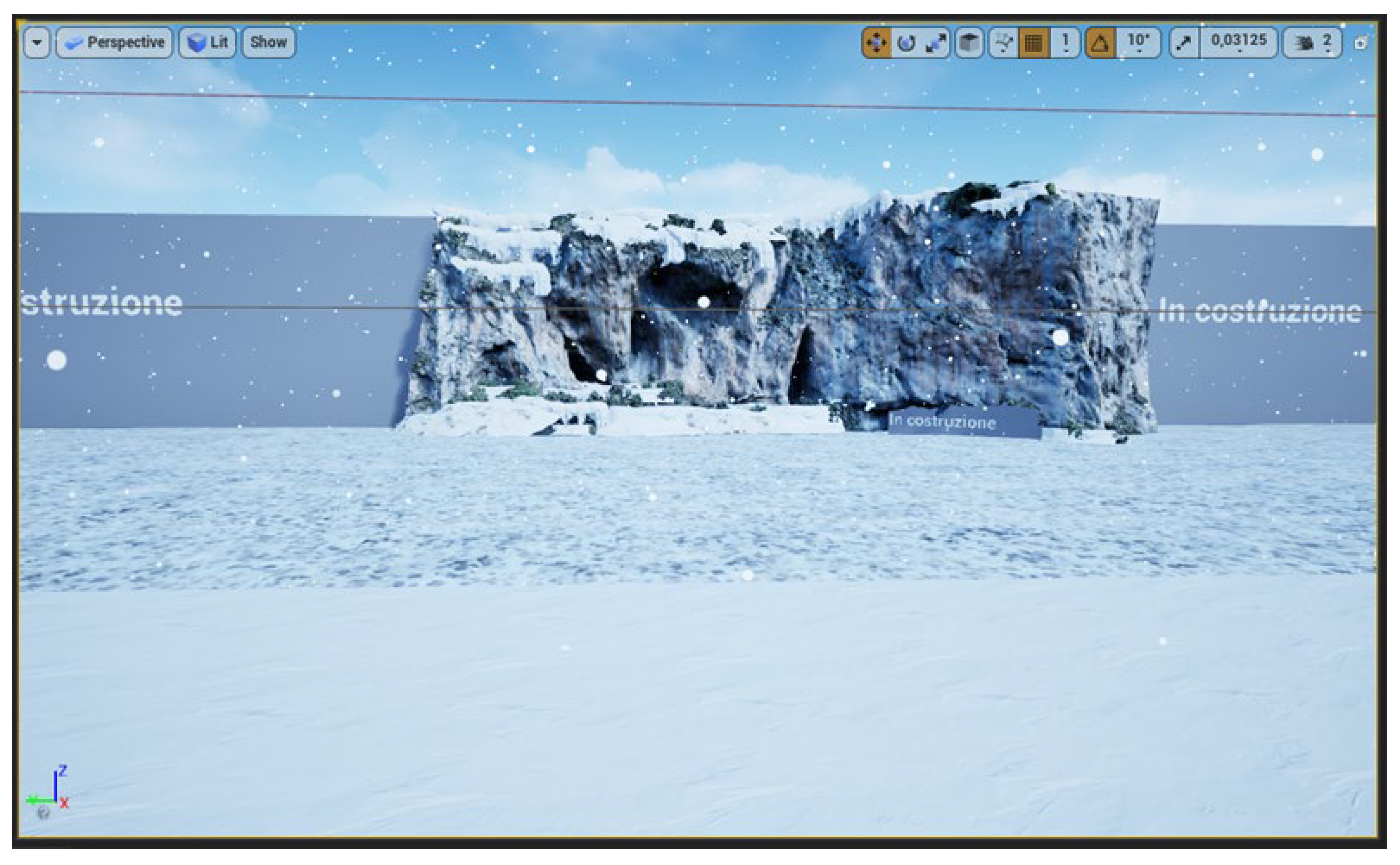
Task: Change camera speed value 2
Action: [x=1327, y=43]
